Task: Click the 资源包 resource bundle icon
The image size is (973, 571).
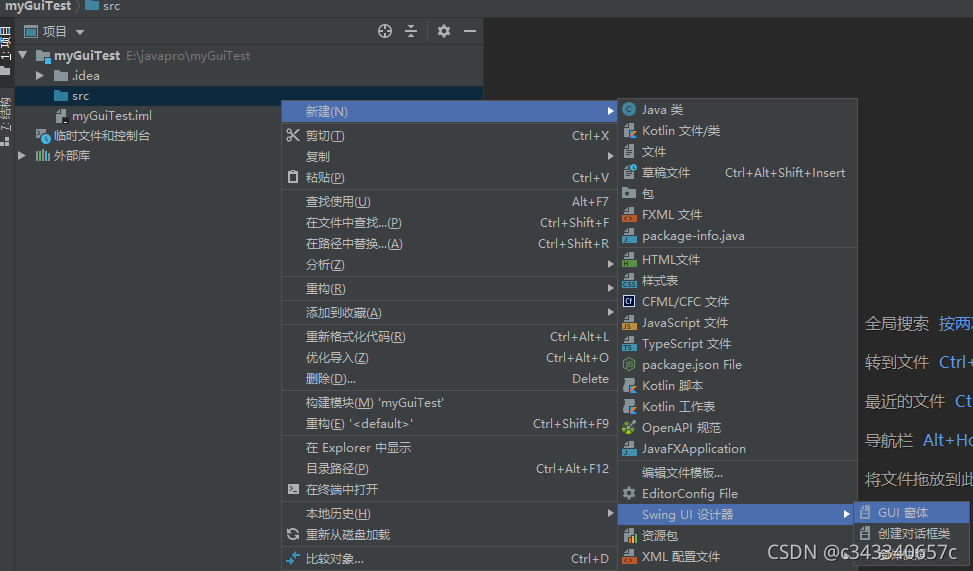Action: (629, 536)
